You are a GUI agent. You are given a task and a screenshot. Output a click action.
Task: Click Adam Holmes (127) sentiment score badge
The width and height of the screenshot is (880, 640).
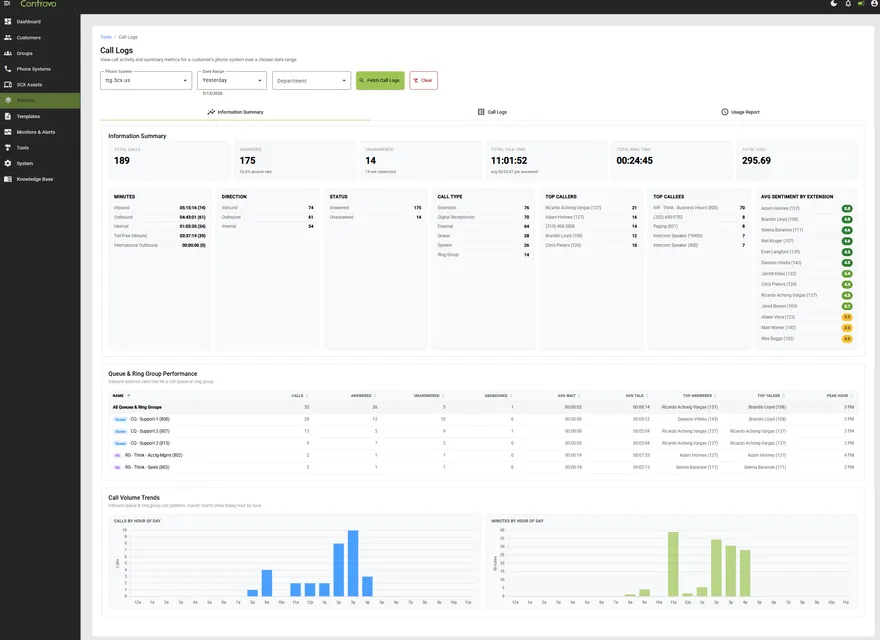(x=847, y=209)
